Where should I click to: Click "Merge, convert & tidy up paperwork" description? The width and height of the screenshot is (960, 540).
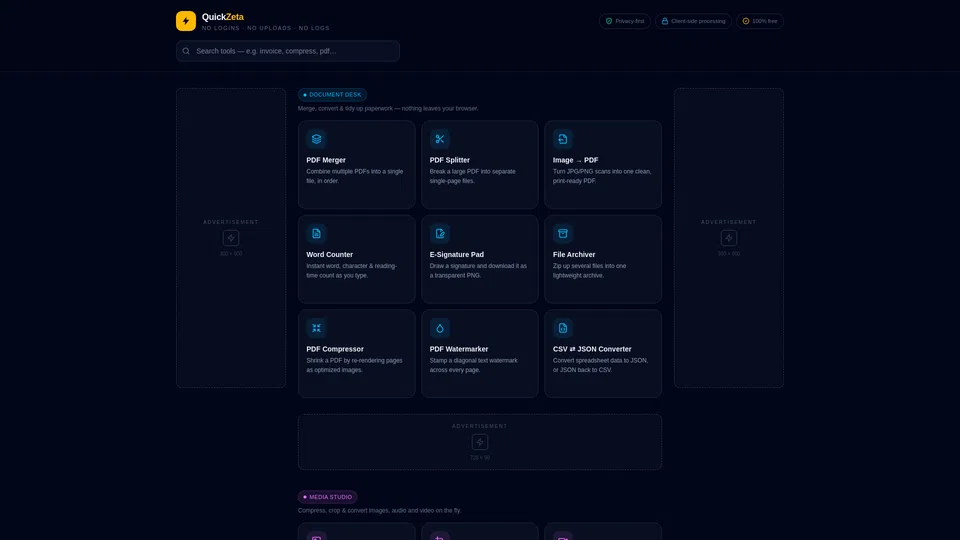coord(388,108)
